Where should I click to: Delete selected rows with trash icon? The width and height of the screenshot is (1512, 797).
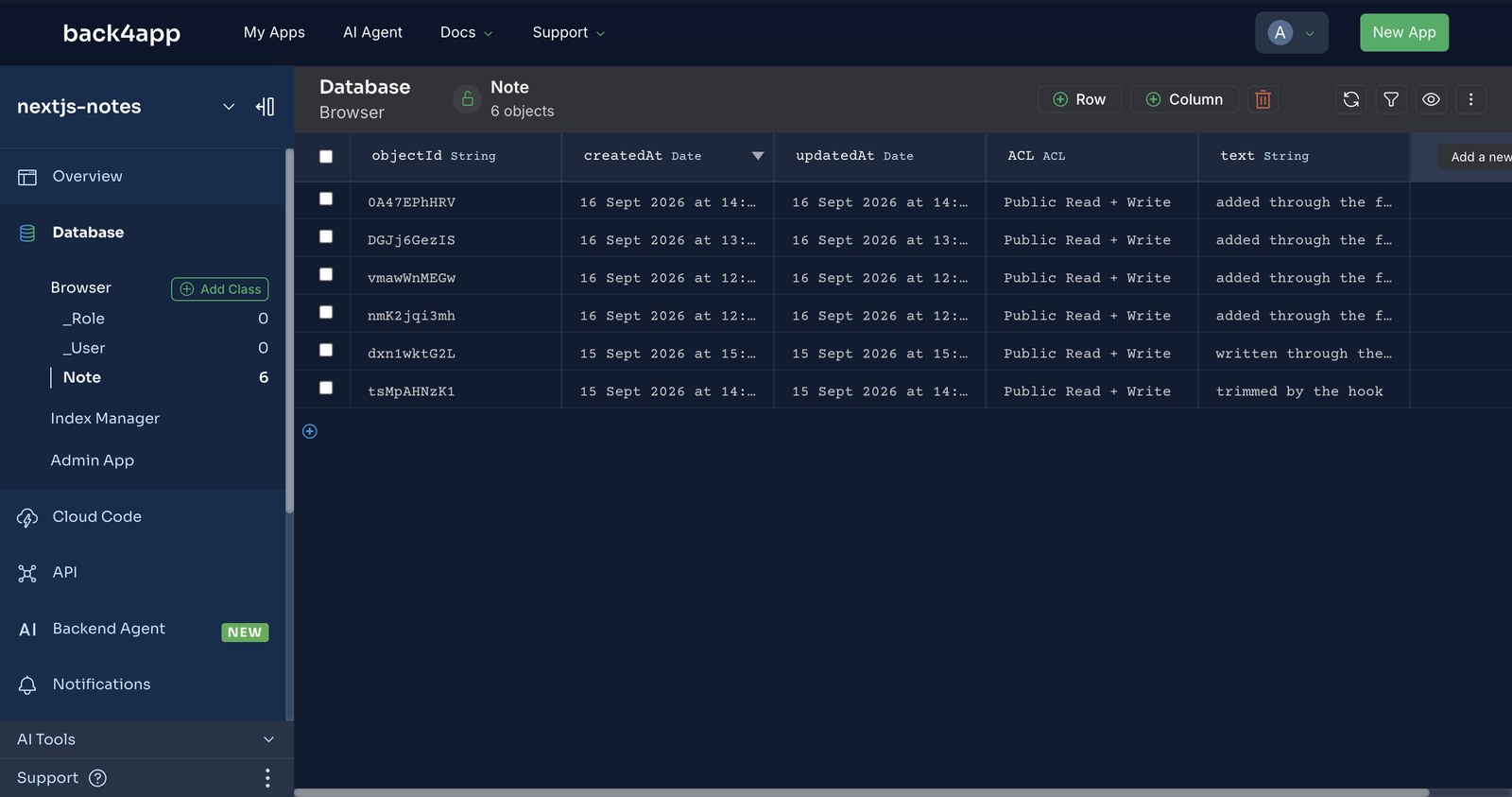[x=1263, y=99]
